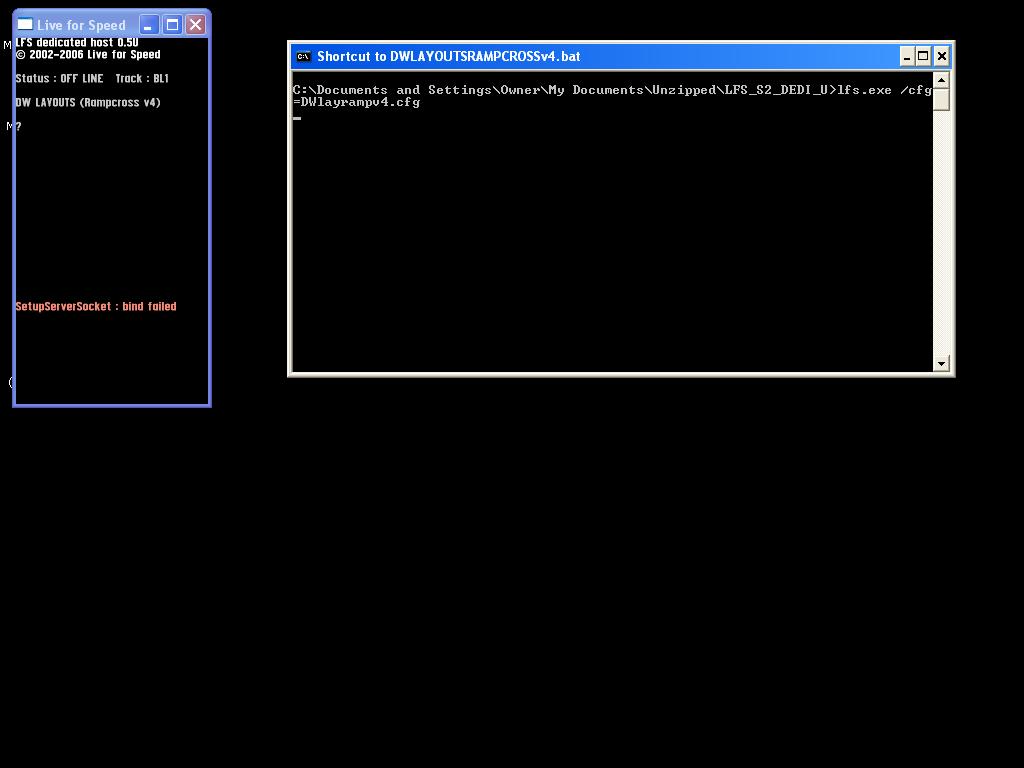Image resolution: width=1024 pixels, height=768 pixels.
Task: Click the '© 2002-2006 Live for Speed' text
Action: (88, 55)
